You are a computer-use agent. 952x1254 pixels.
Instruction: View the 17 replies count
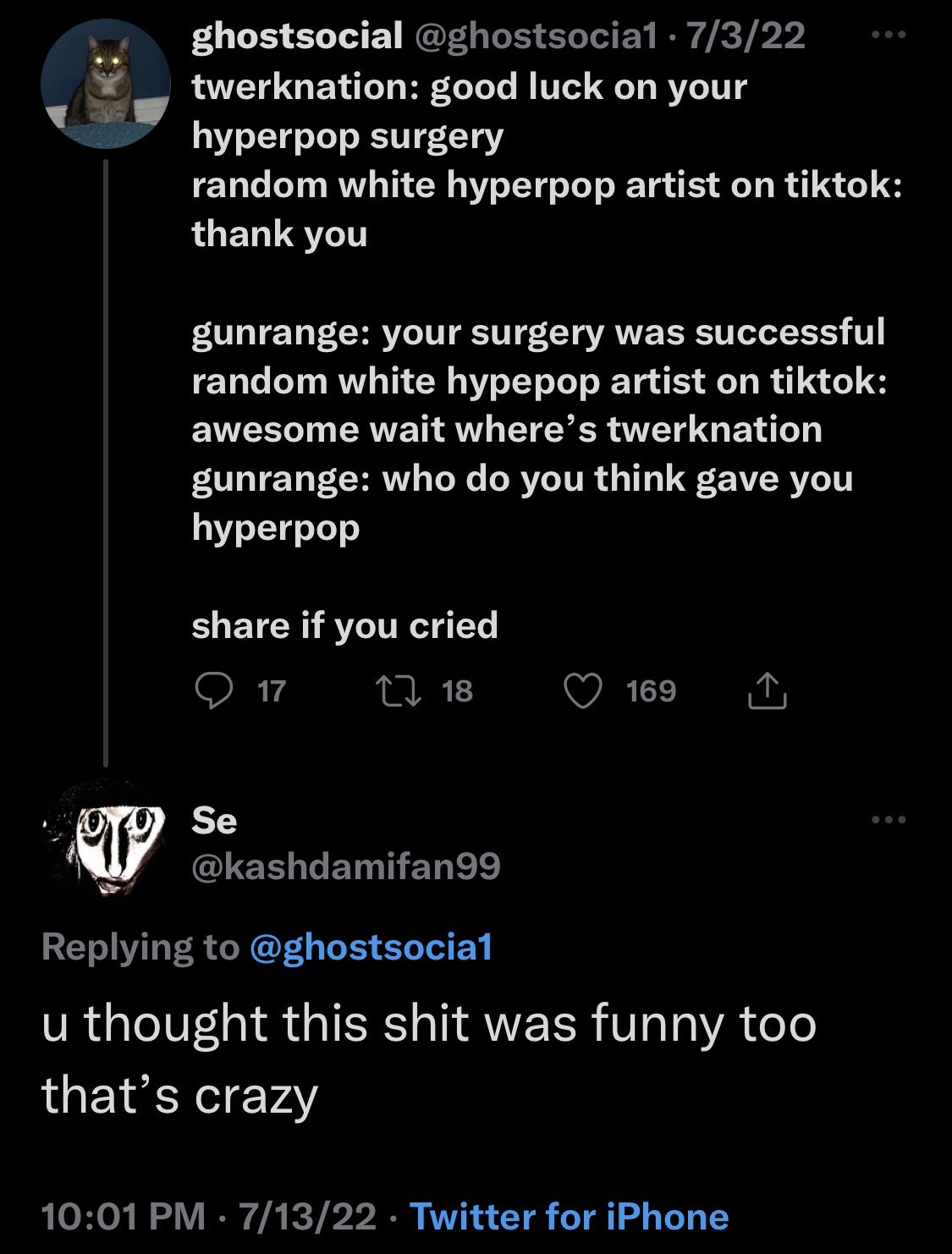coord(272,691)
